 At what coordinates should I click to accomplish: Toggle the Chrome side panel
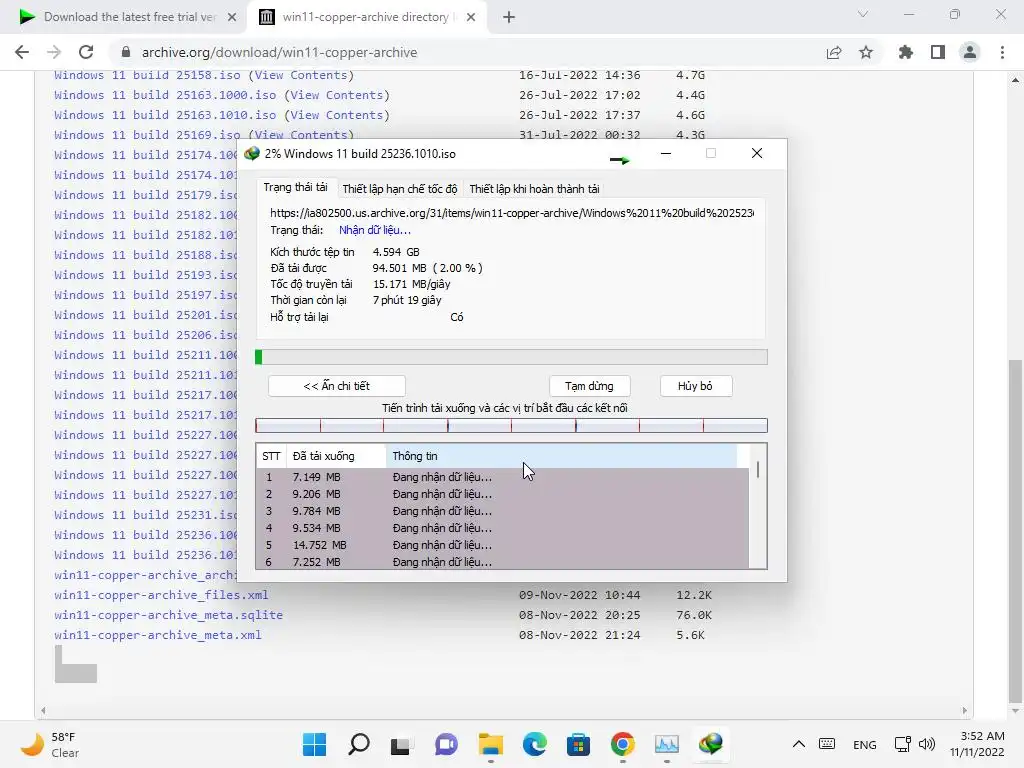tap(938, 52)
